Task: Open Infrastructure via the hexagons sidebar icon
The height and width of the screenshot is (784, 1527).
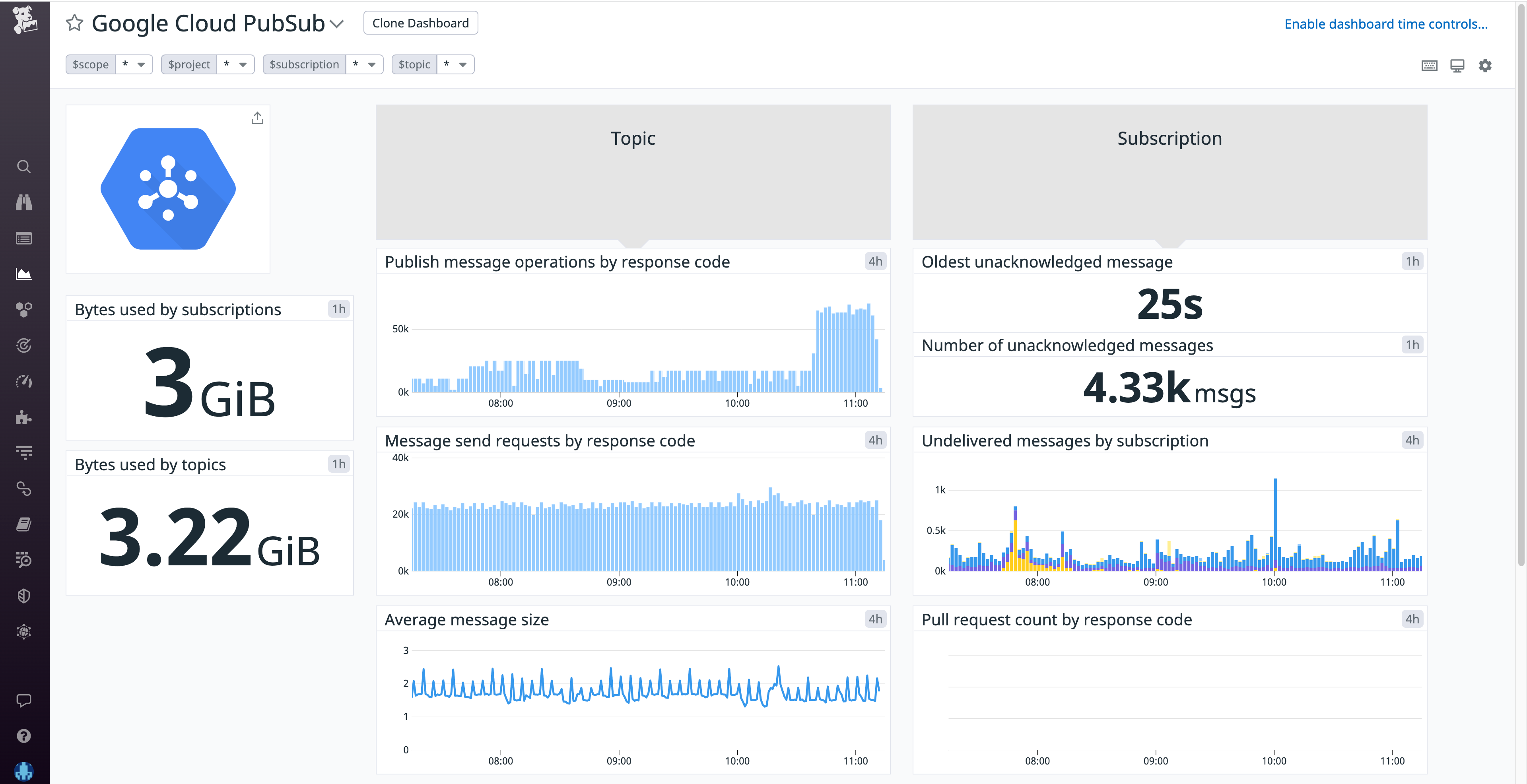Action: [x=24, y=309]
